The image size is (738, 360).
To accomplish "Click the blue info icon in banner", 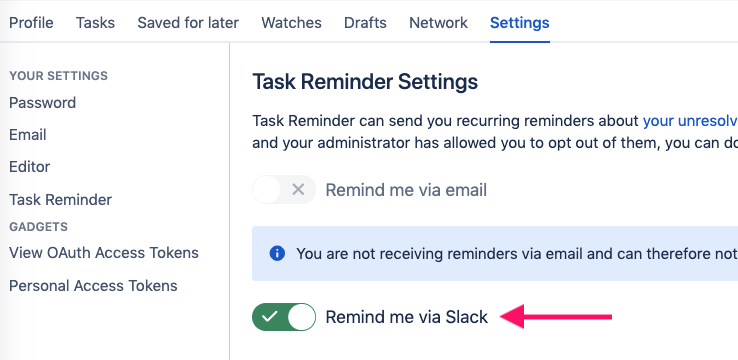I will tap(277, 254).
